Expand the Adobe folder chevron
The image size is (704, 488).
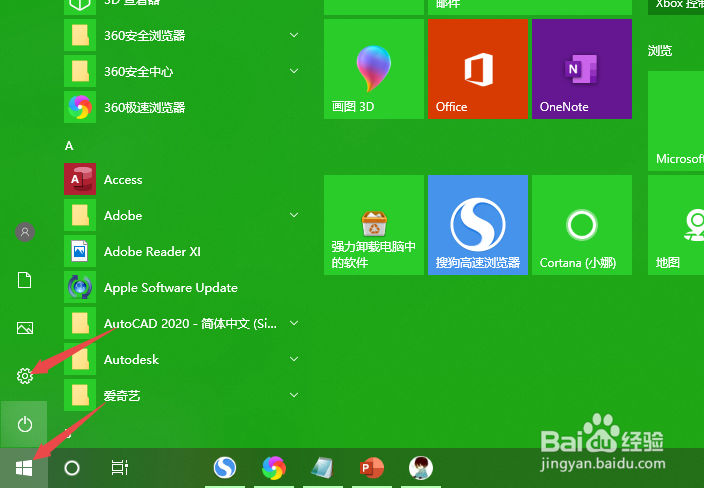tap(294, 215)
